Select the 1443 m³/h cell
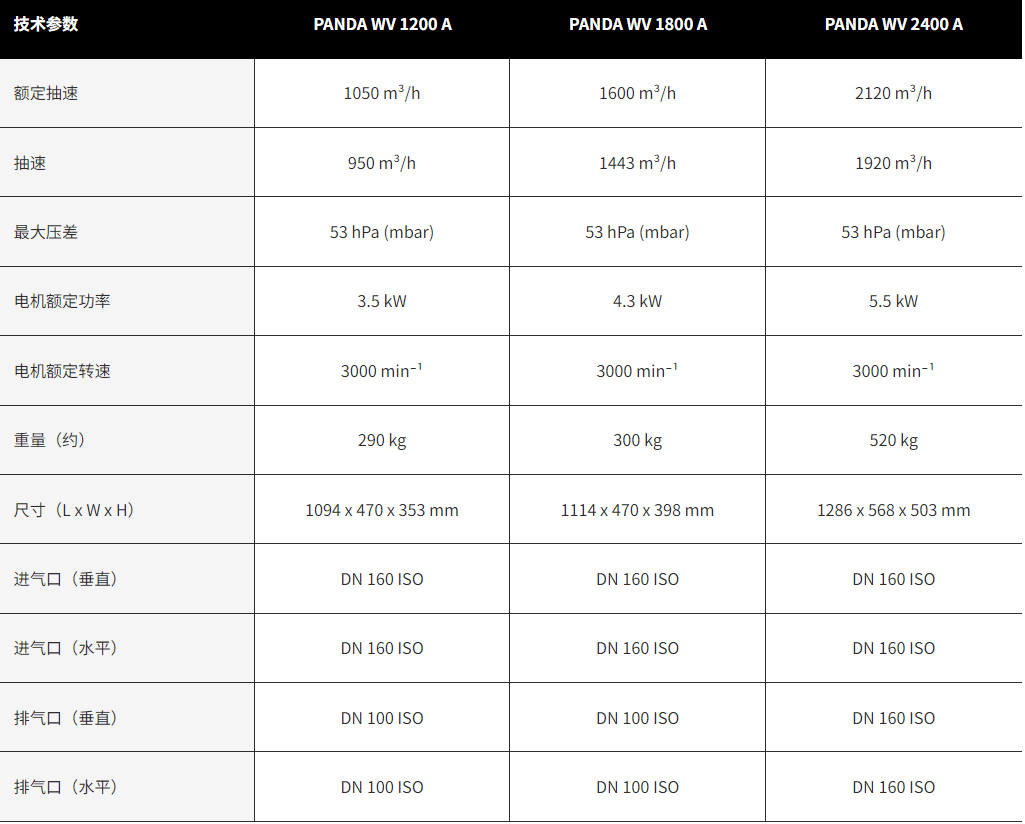Viewport: 1025px width, 824px height. pyautogui.click(x=638, y=163)
